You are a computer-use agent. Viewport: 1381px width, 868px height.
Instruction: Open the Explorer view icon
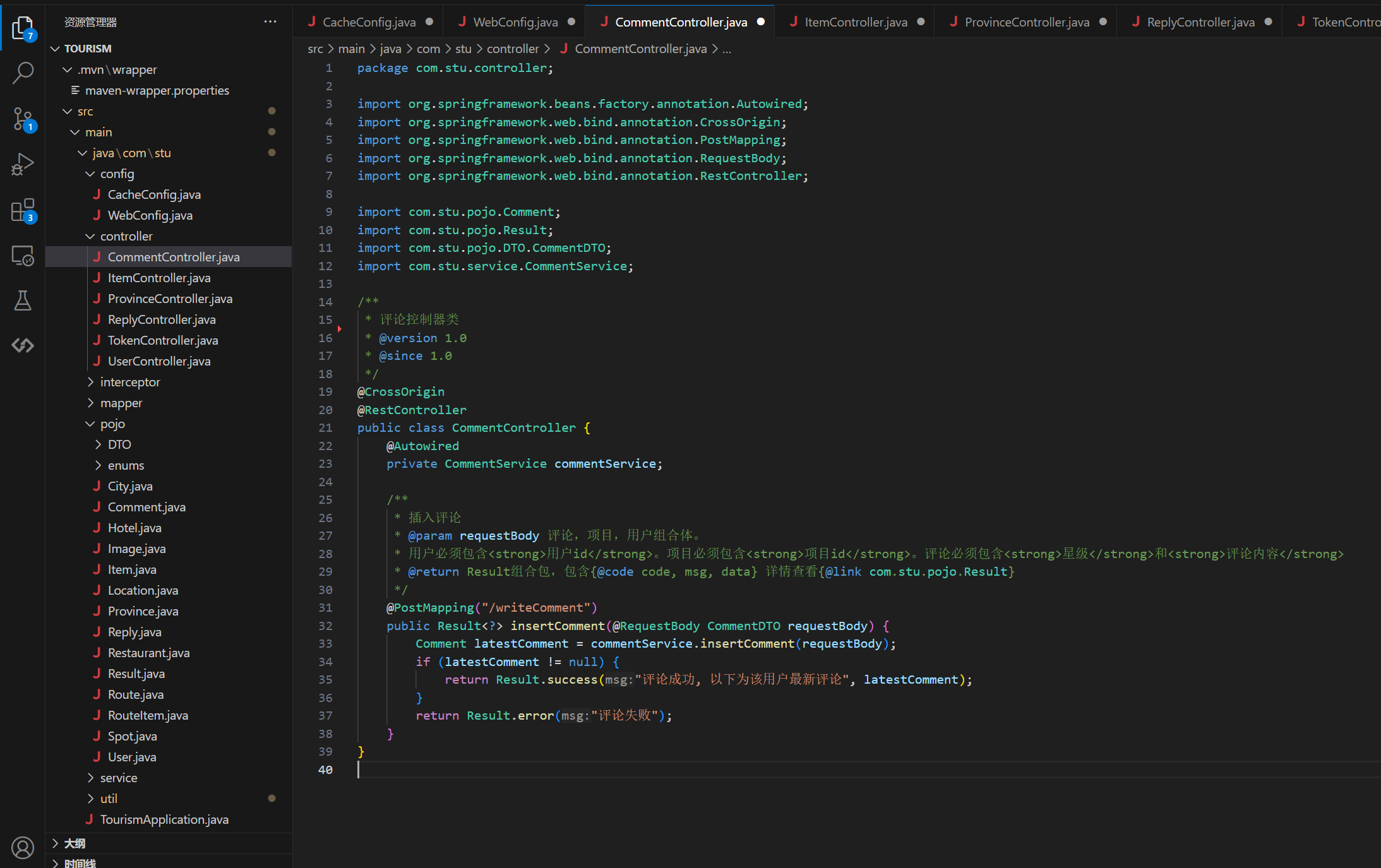coord(23,28)
